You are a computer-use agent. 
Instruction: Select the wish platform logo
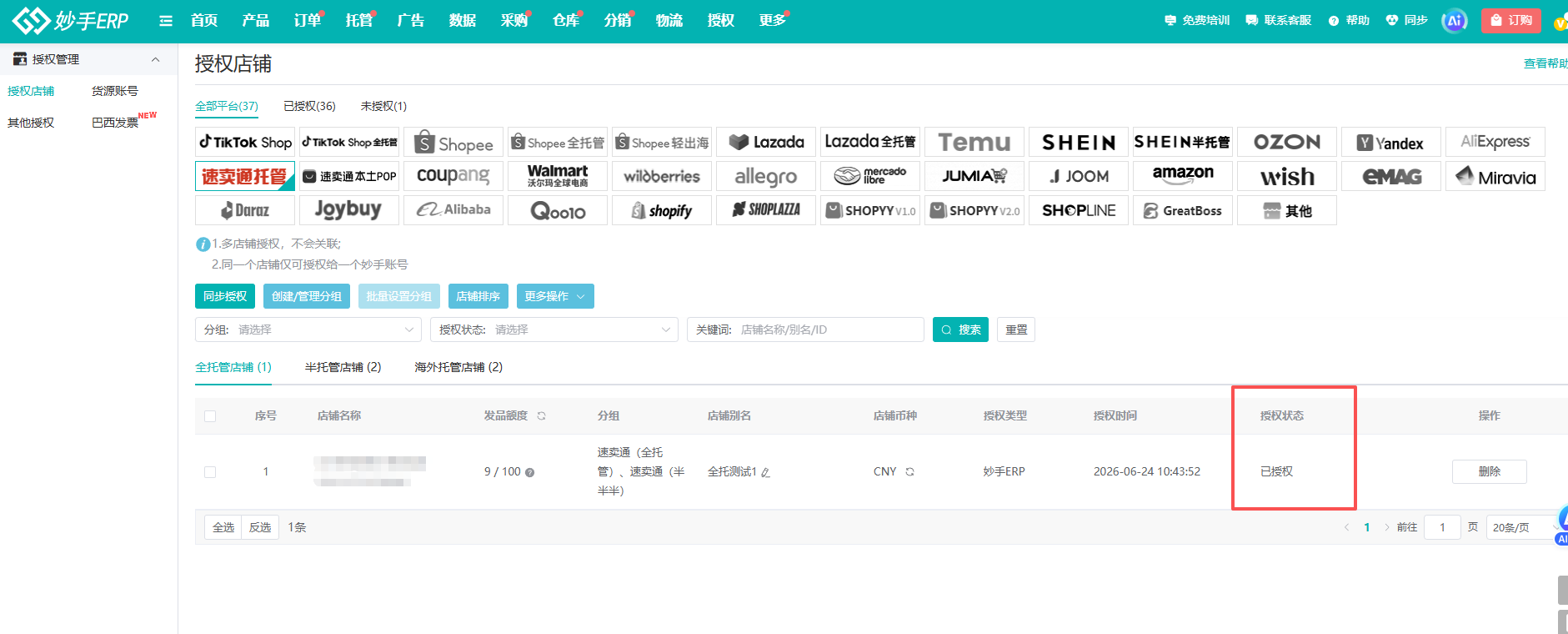[x=1287, y=176]
